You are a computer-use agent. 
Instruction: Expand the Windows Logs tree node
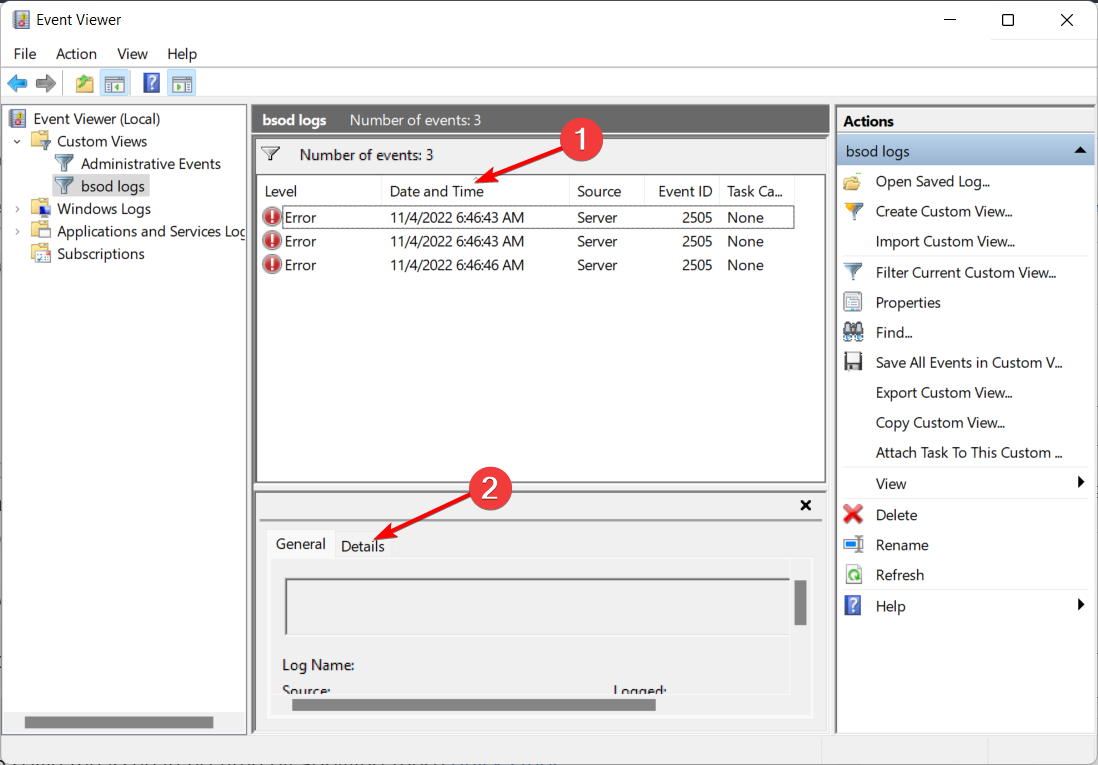click(x=18, y=209)
